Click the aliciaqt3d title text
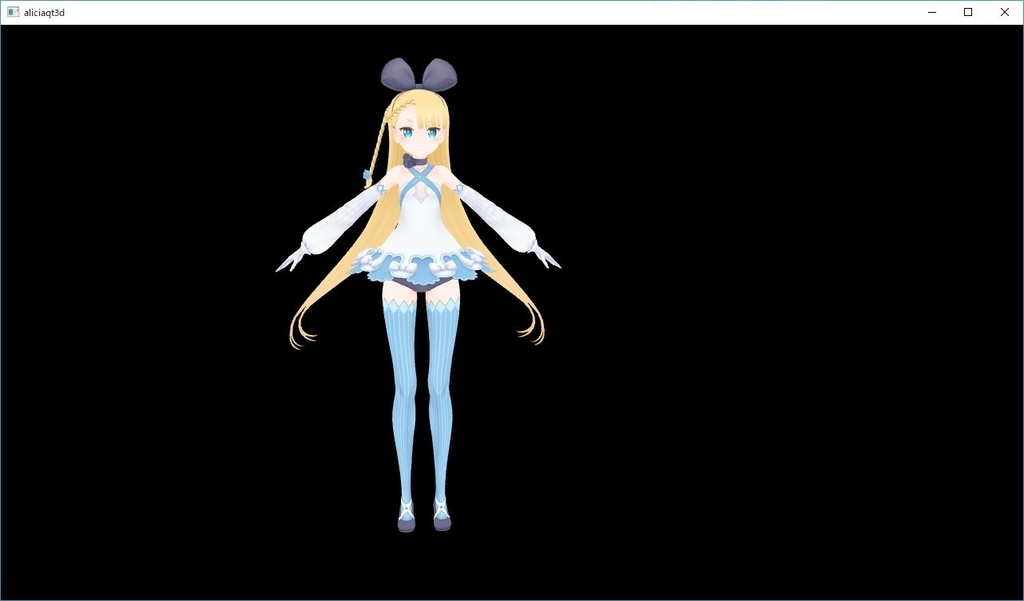This screenshot has height=601, width=1024. point(44,12)
